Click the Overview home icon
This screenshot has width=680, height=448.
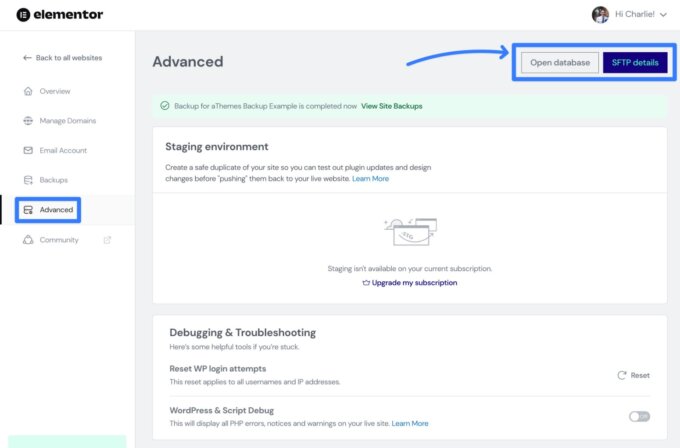[x=28, y=91]
